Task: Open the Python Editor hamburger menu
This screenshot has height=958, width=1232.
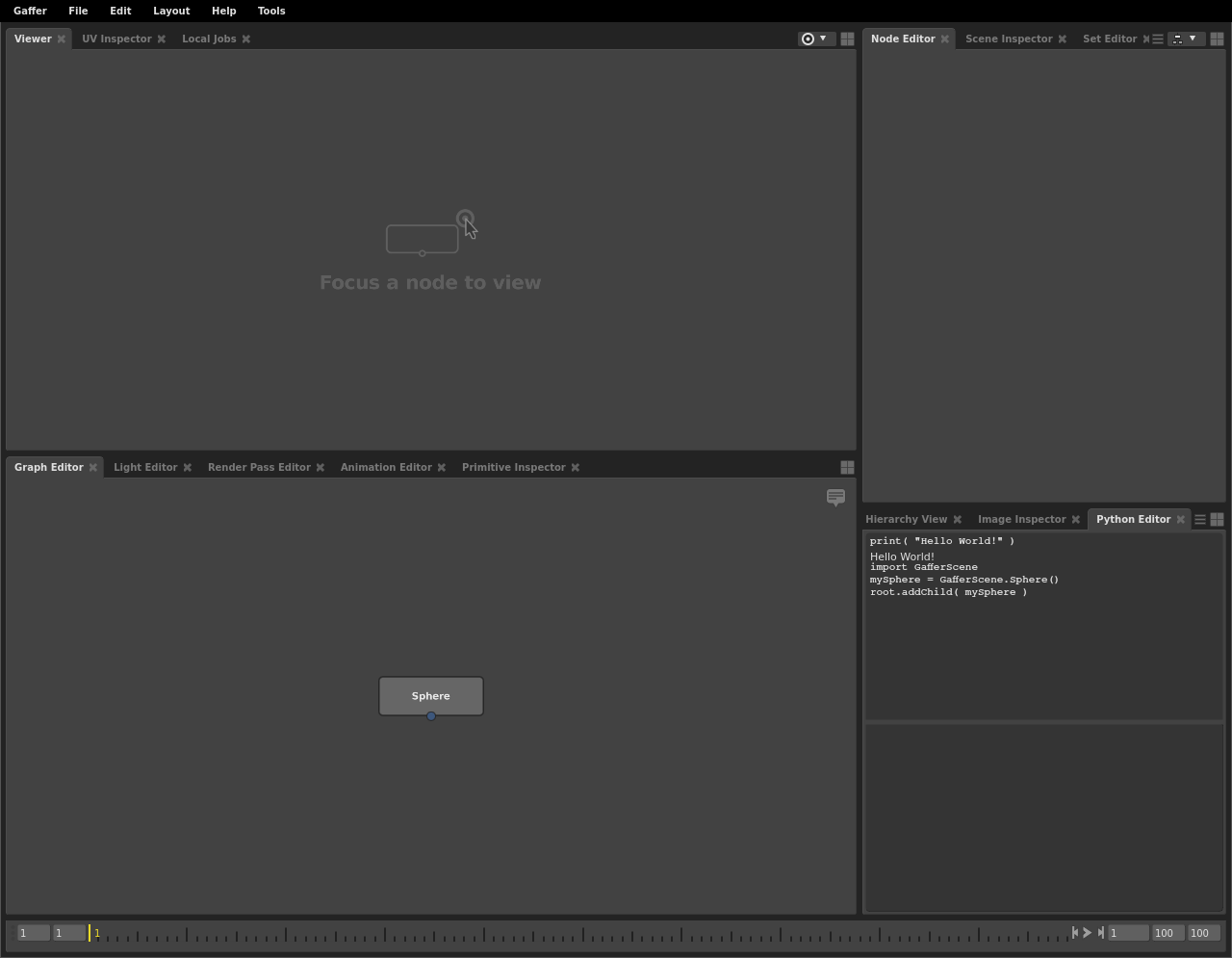Action: (1199, 520)
